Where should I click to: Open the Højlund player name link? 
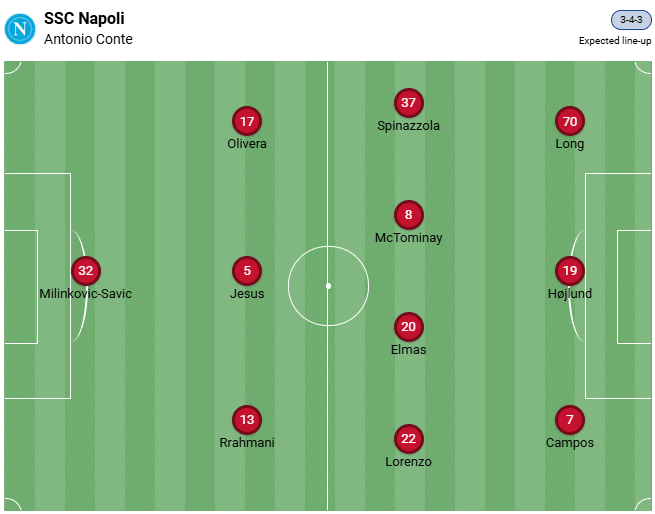coord(570,294)
